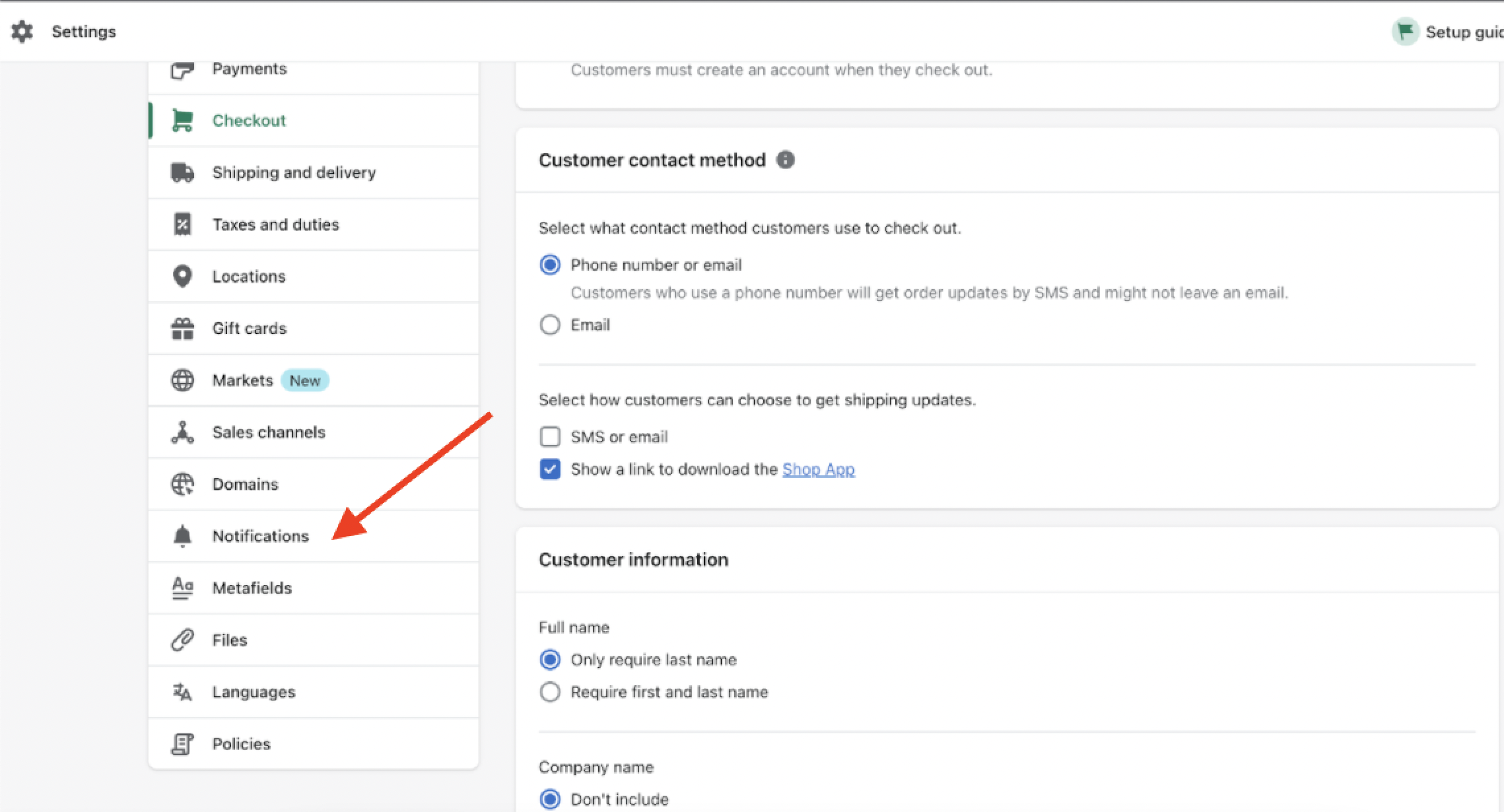
Task: Click the Settings gear icon
Action: click(x=22, y=32)
